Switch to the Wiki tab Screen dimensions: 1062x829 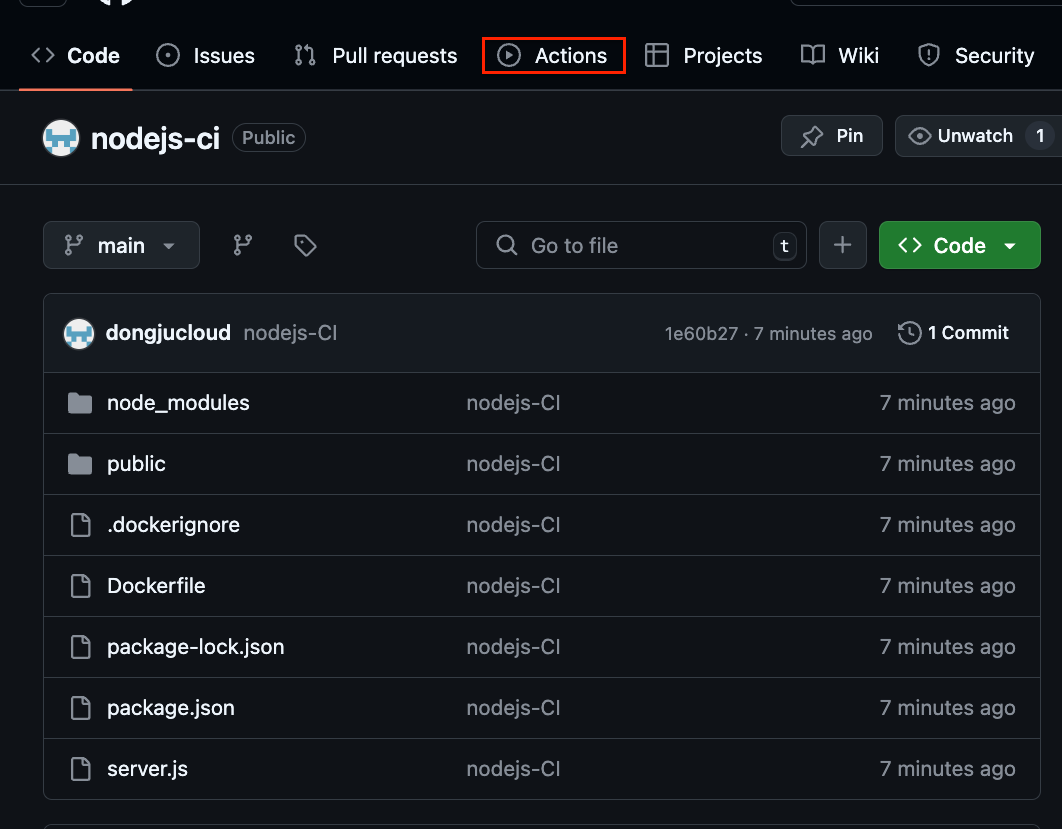point(839,56)
